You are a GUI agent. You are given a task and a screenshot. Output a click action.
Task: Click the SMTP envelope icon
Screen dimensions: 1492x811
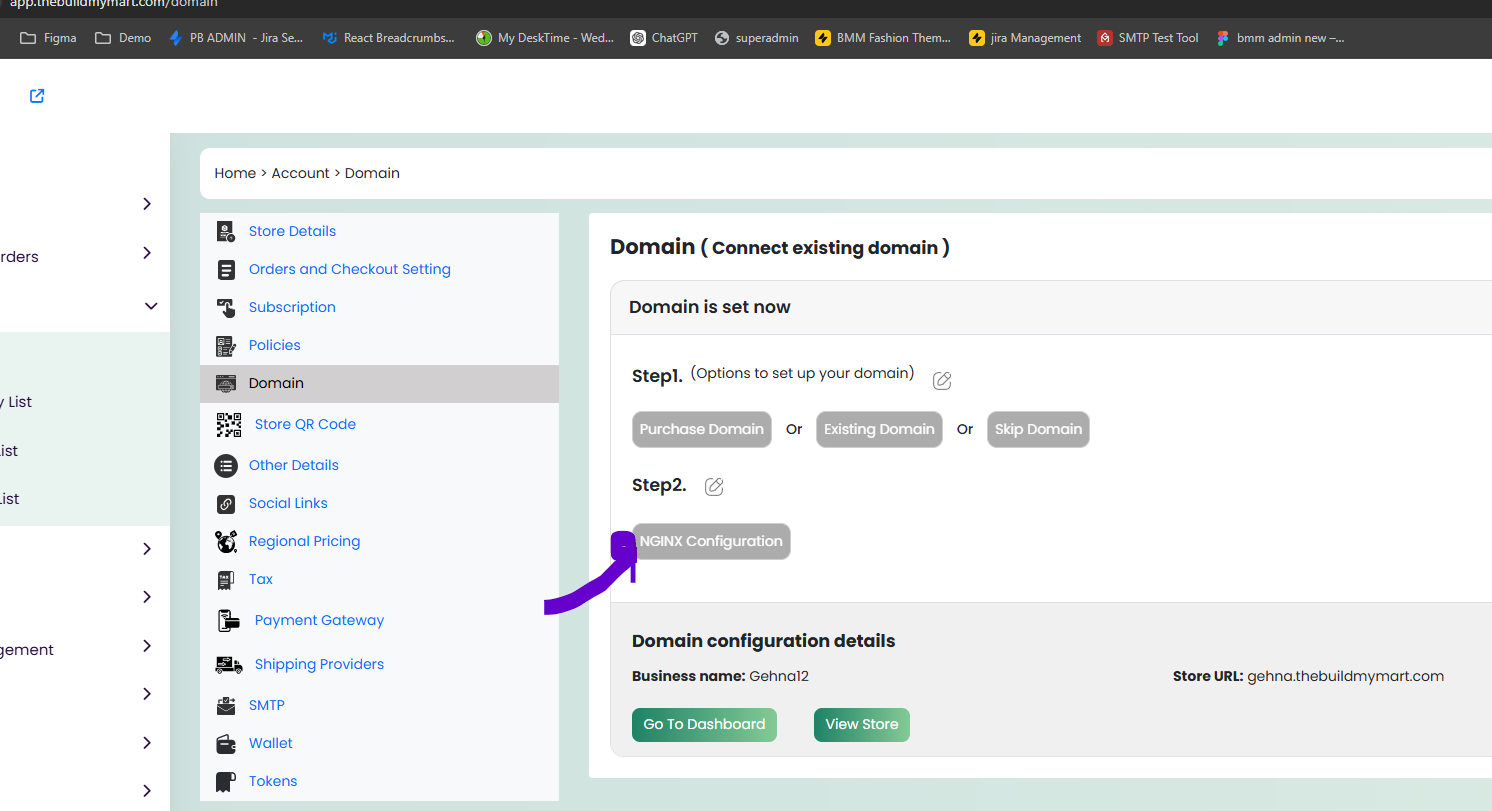click(x=226, y=705)
